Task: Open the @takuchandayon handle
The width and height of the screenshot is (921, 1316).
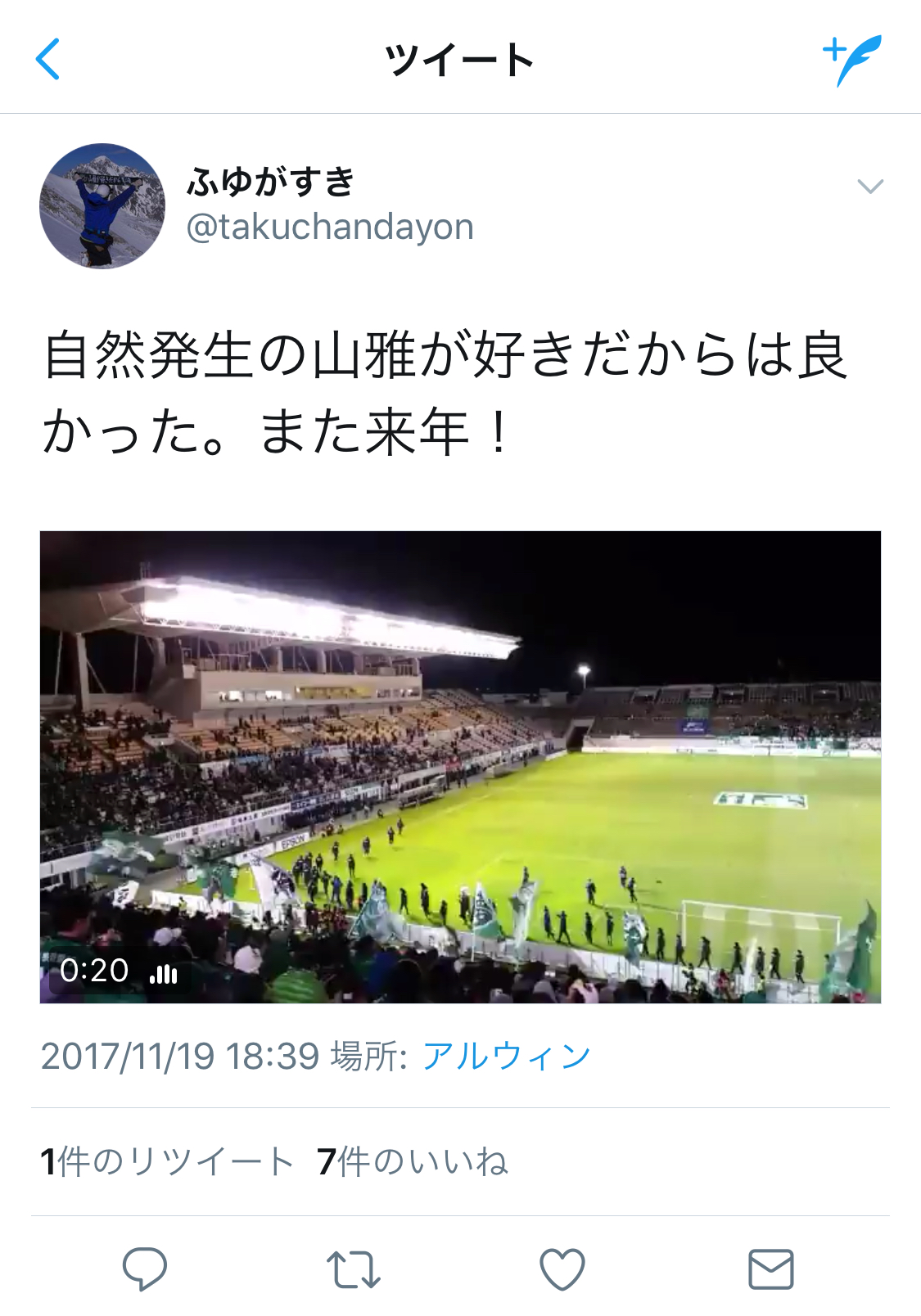Action: click(x=330, y=227)
